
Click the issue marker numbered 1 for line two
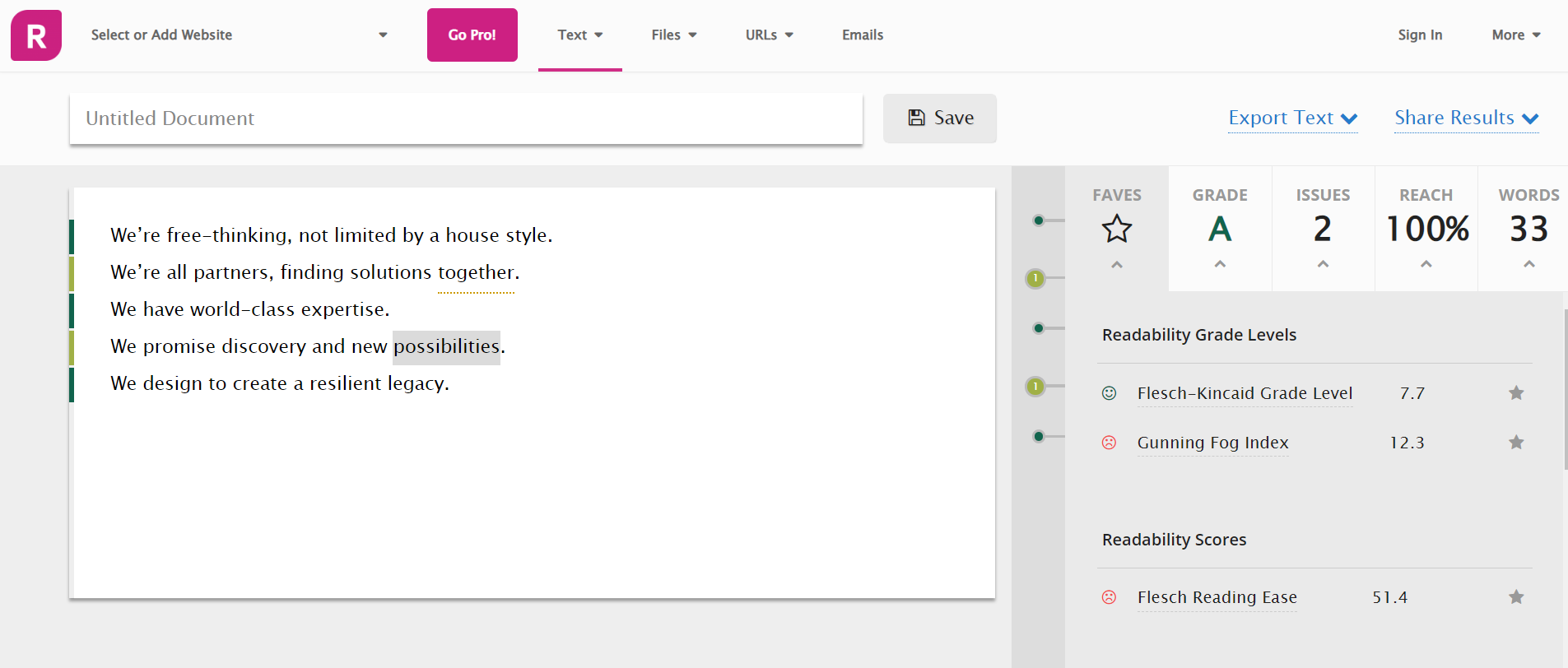pyautogui.click(x=1035, y=279)
